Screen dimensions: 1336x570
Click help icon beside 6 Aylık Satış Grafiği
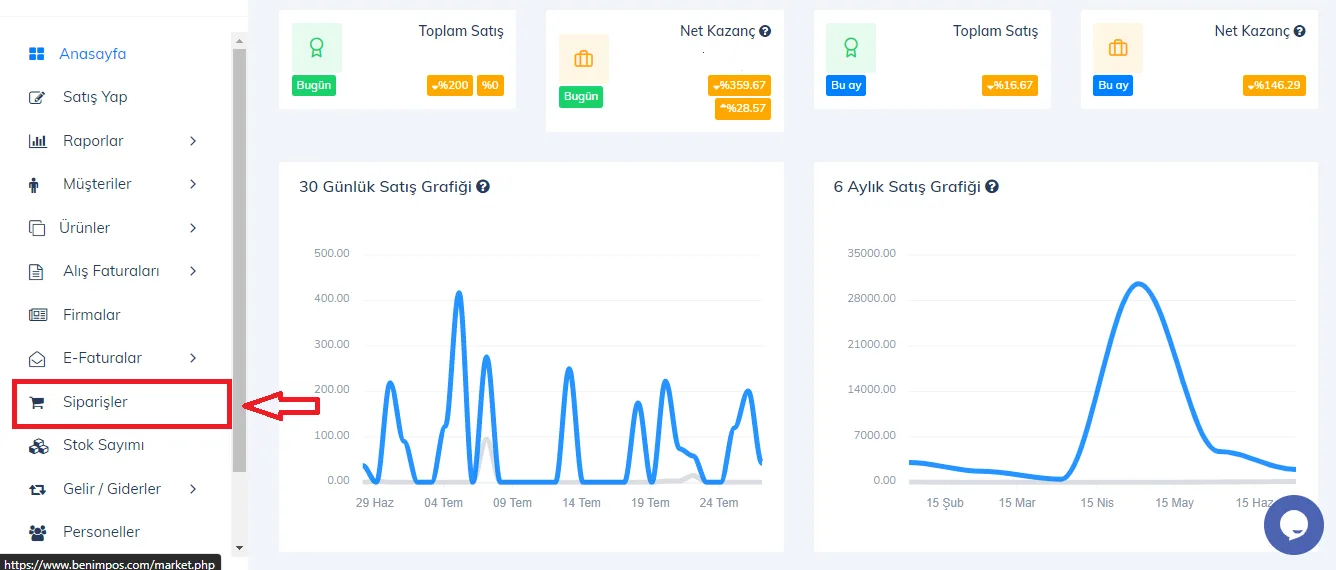pyautogui.click(x=992, y=187)
